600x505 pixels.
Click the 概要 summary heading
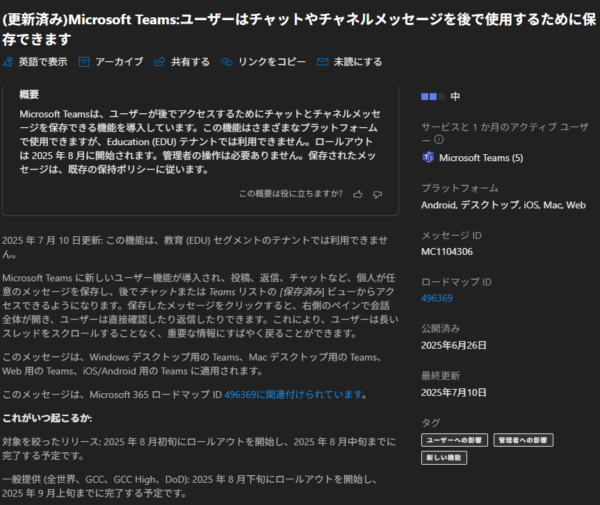point(29,95)
